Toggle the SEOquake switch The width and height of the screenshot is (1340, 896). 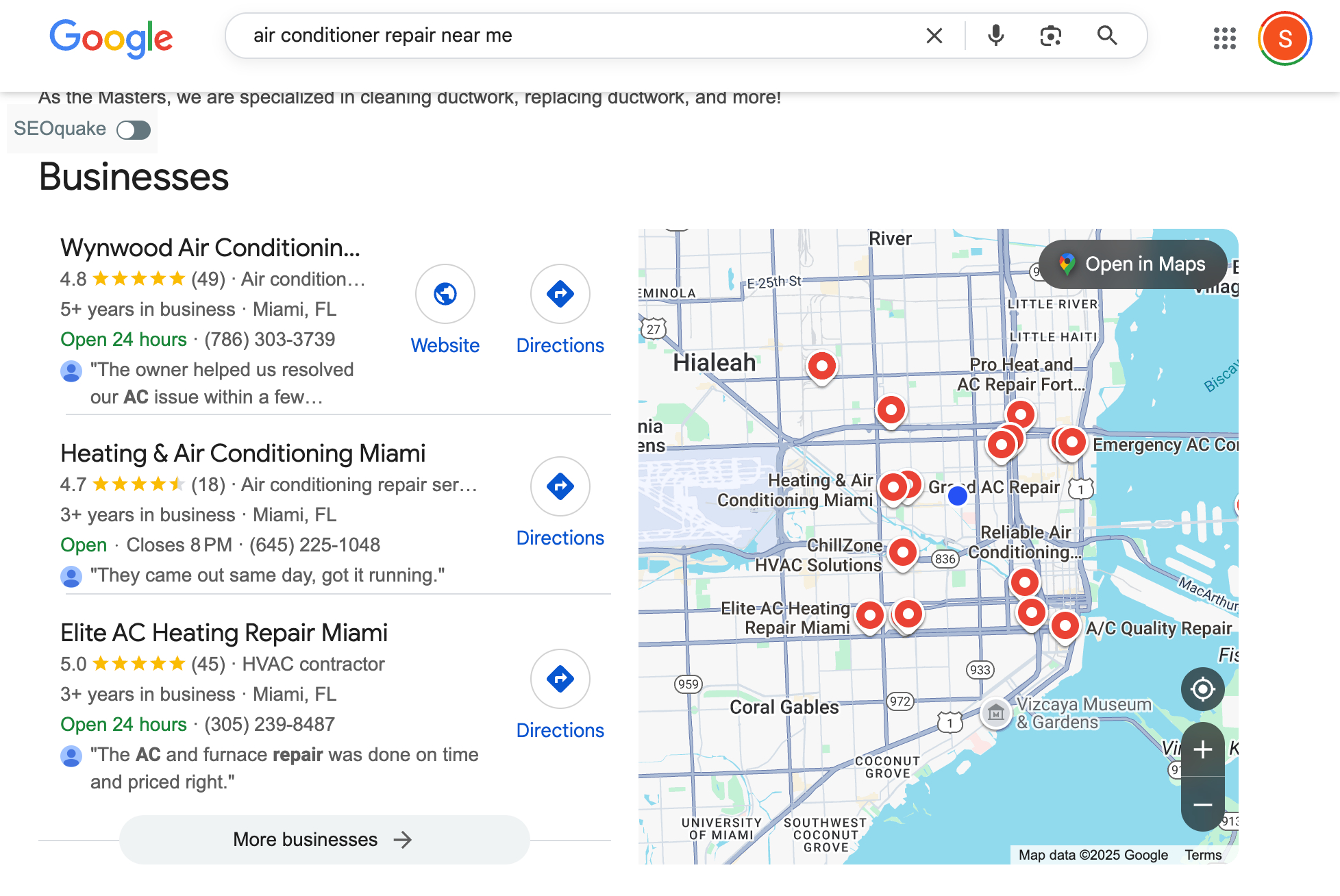pos(134,129)
